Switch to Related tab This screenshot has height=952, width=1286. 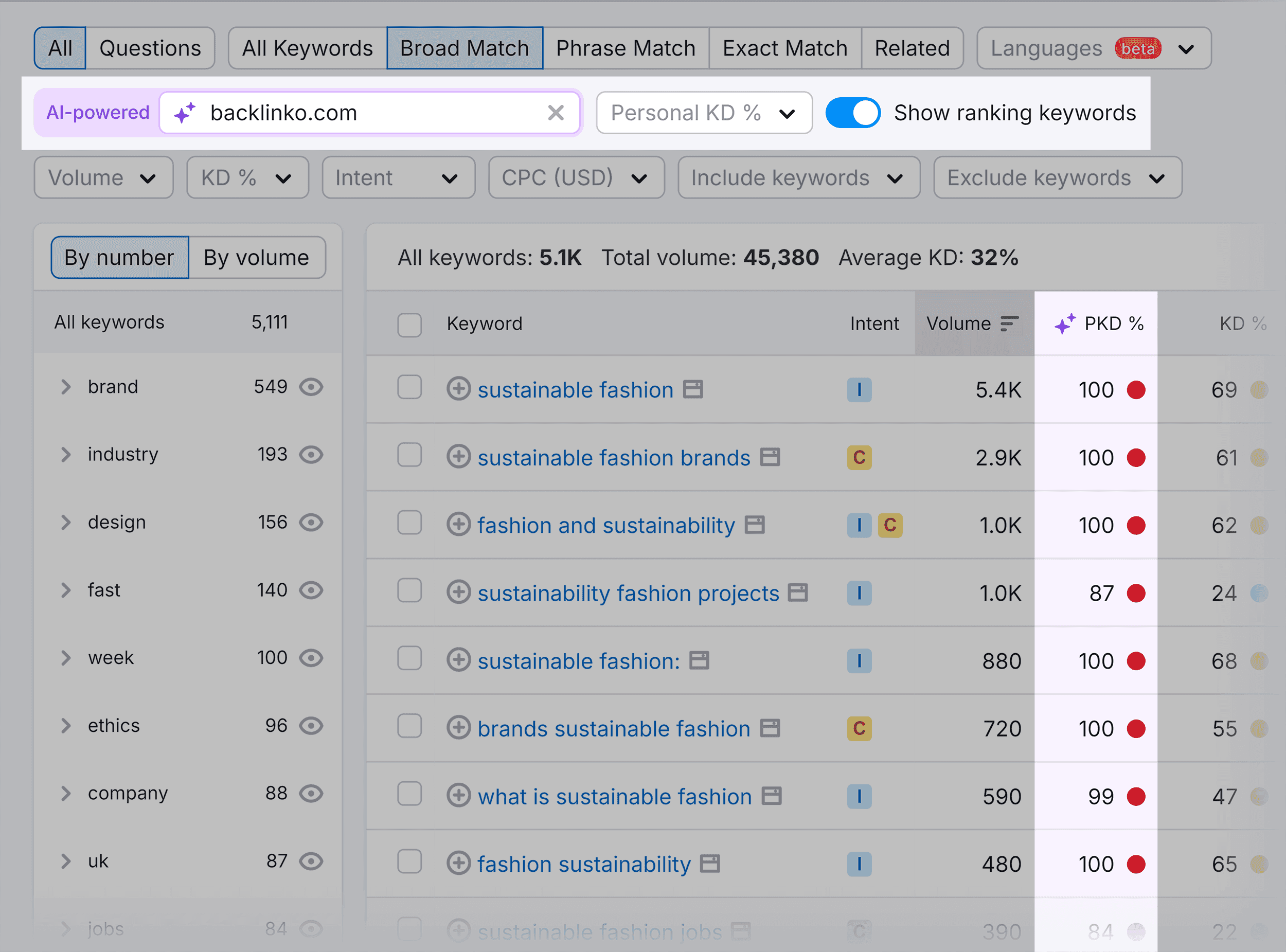(x=912, y=48)
